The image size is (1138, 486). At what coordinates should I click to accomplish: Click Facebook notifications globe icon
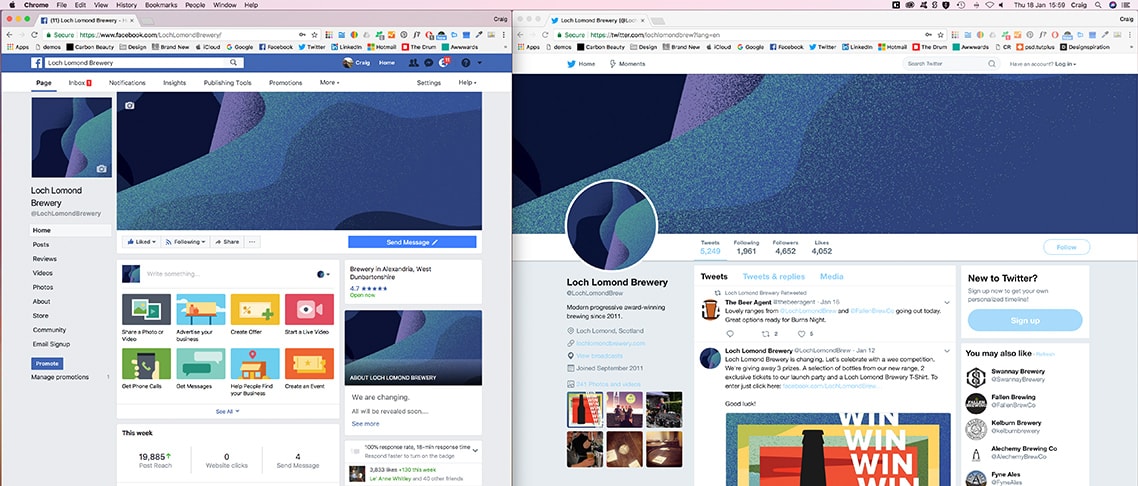tap(443, 63)
